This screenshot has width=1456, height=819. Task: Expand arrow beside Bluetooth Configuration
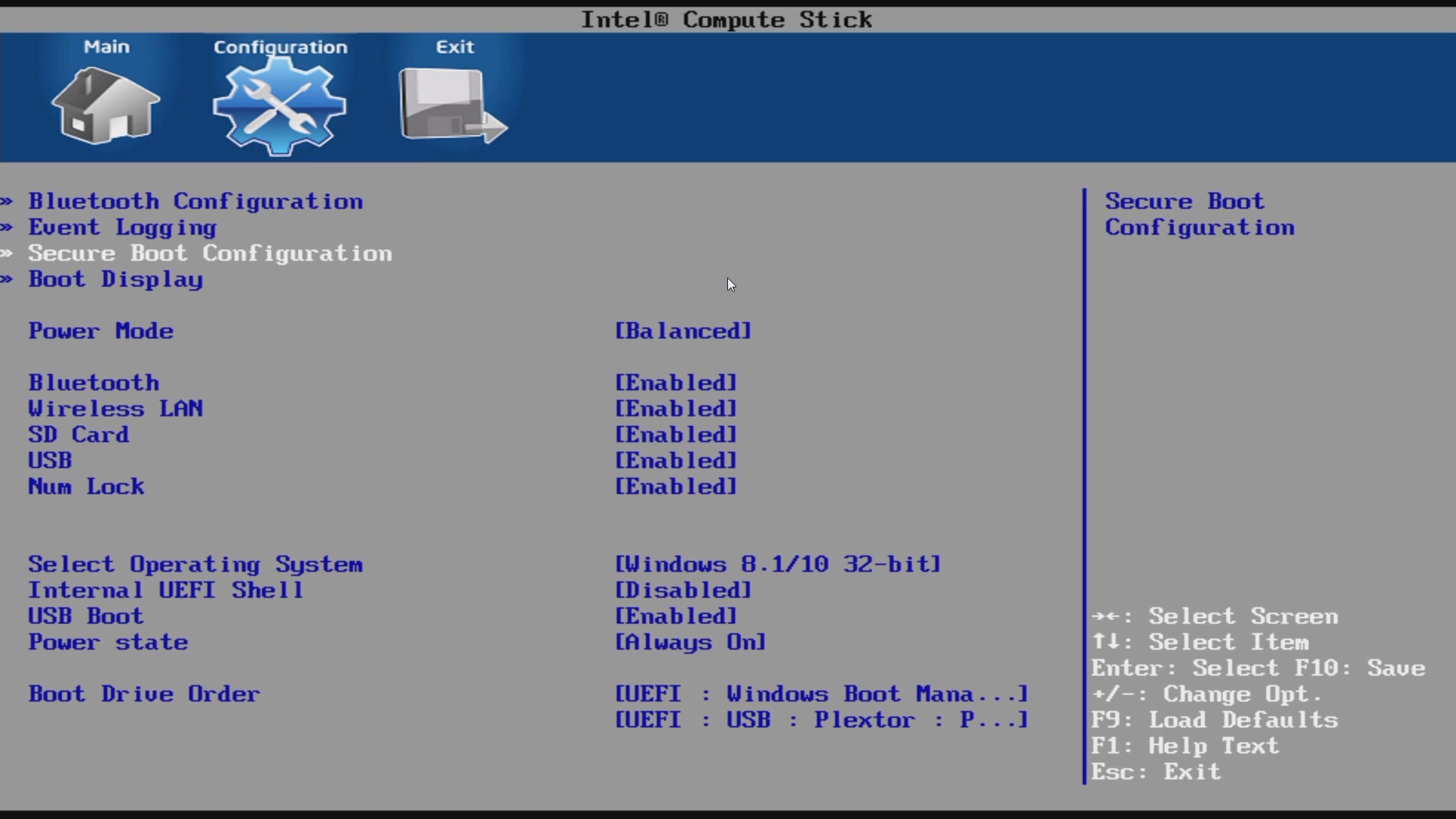tap(7, 202)
